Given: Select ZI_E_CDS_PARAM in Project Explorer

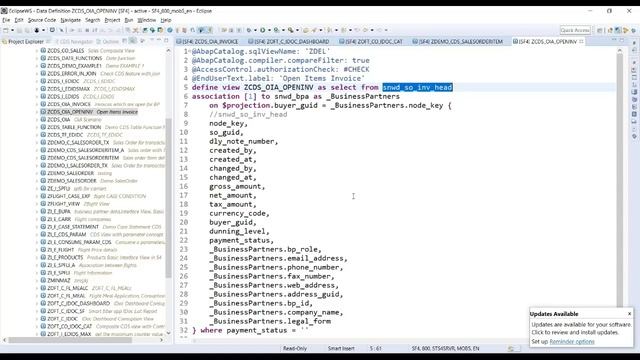Looking at the screenshot, I should point(67,234).
